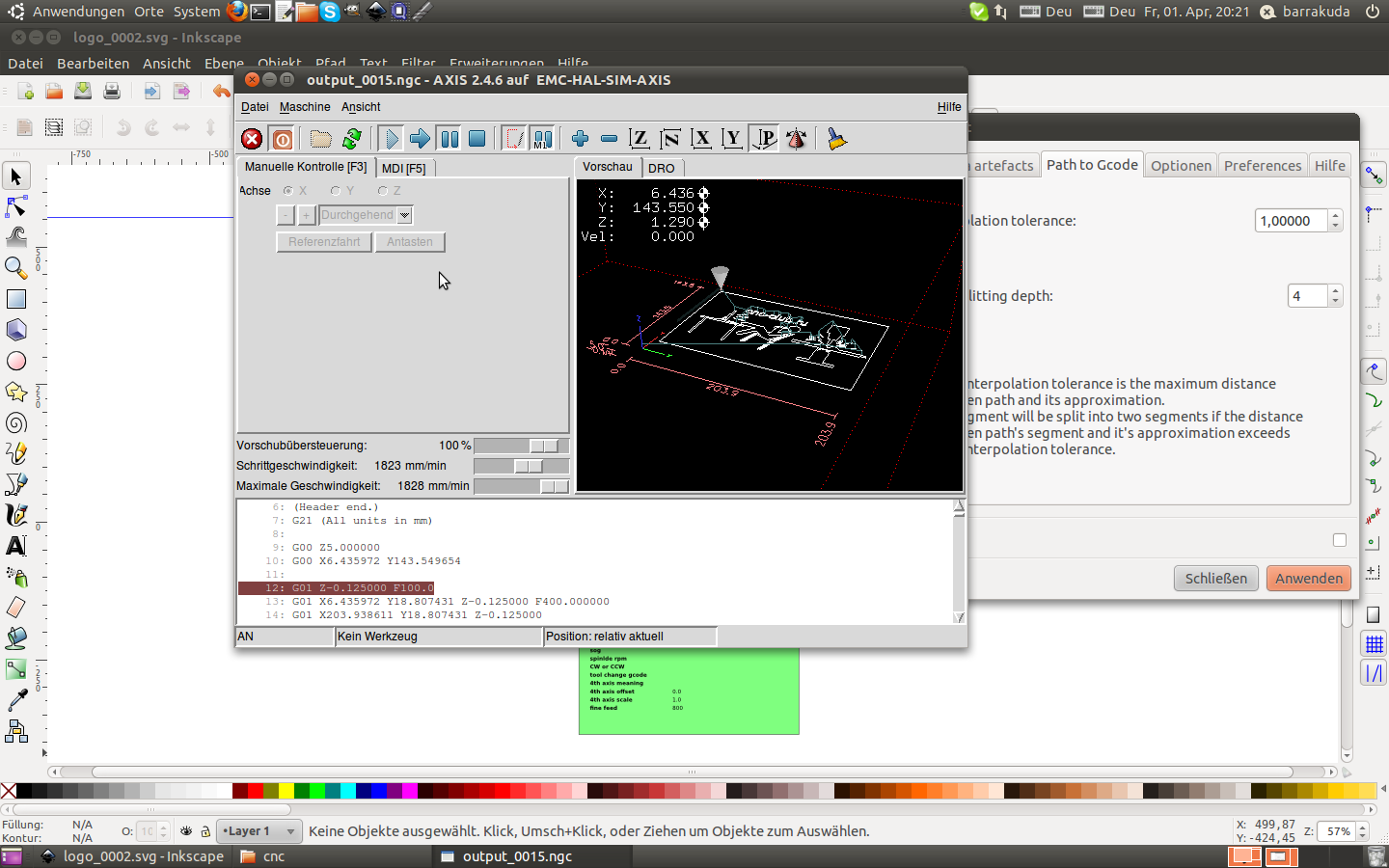Click the red emergency stop icon
Viewport: 1389px width, 868px height.
tap(252, 139)
